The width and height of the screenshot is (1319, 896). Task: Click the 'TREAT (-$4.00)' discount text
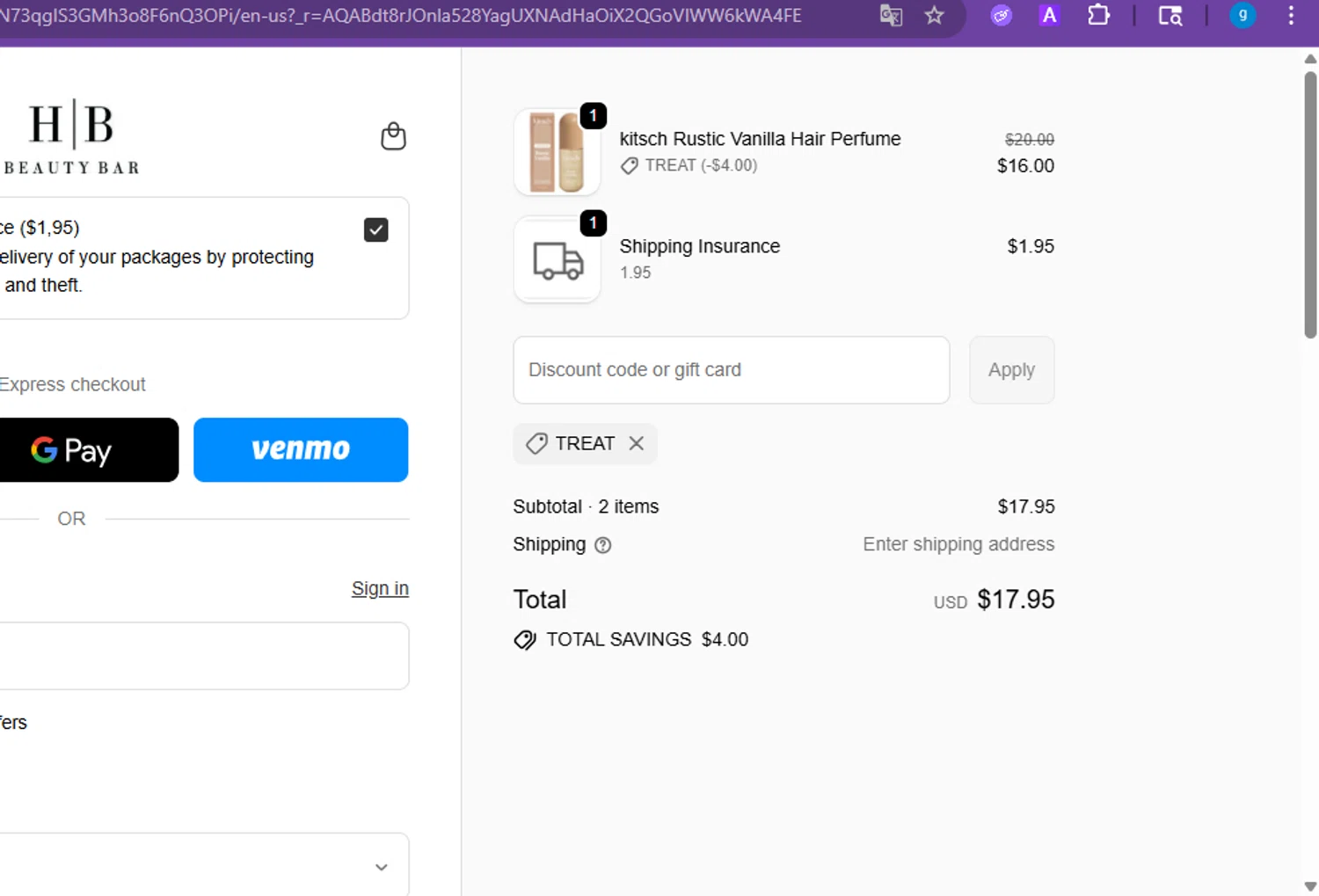pyautogui.click(x=701, y=165)
